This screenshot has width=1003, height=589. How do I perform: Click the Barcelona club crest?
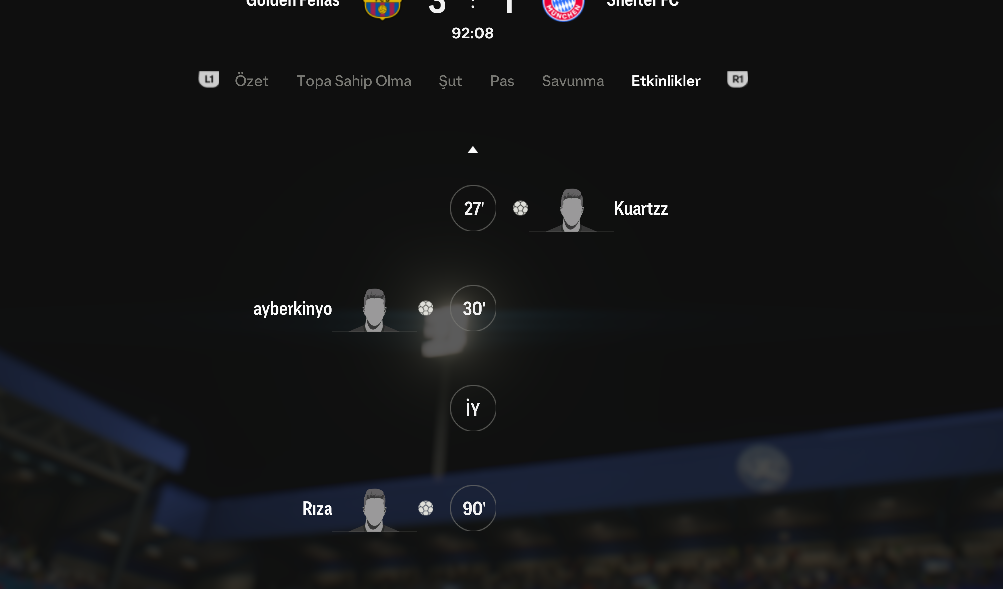tap(382, 9)
